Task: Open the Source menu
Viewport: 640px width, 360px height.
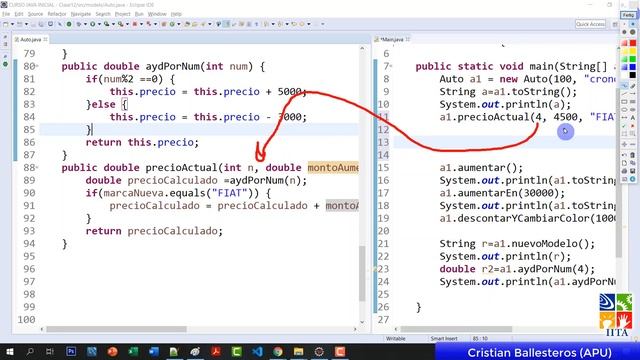Action: tap(35, 14)
